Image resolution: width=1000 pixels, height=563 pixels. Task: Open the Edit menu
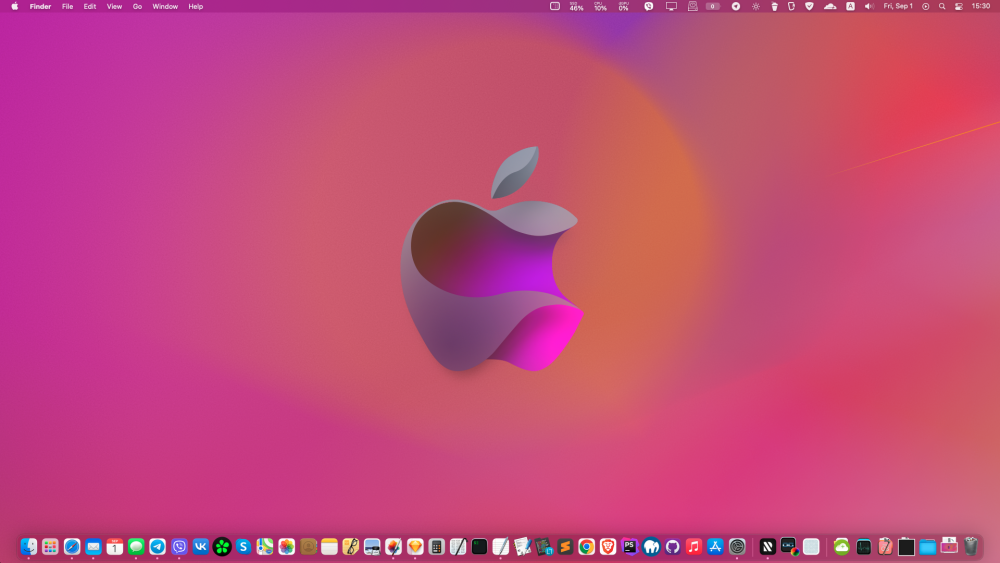[89, 6]
